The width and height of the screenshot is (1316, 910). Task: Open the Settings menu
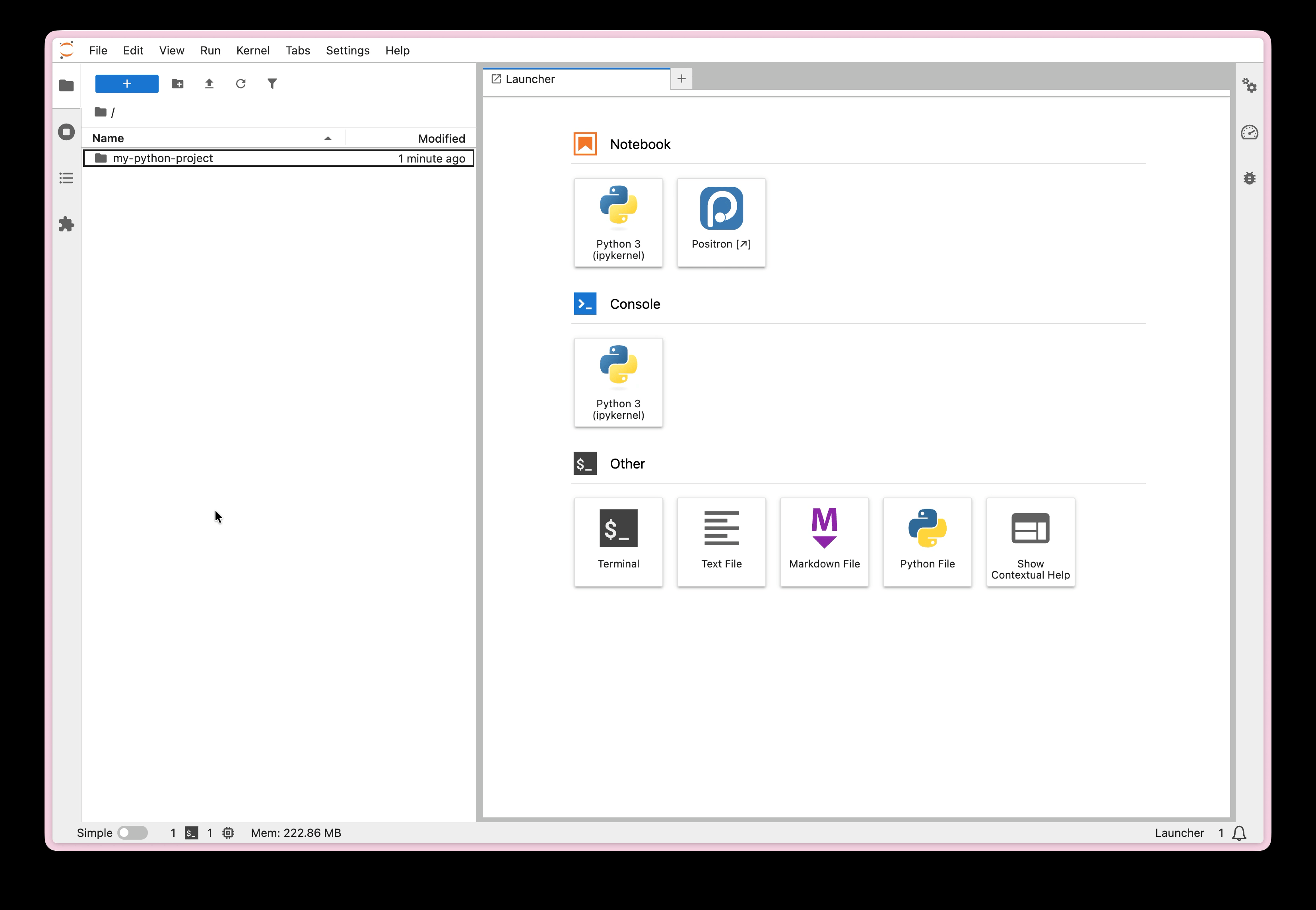(x=347, y=50)
